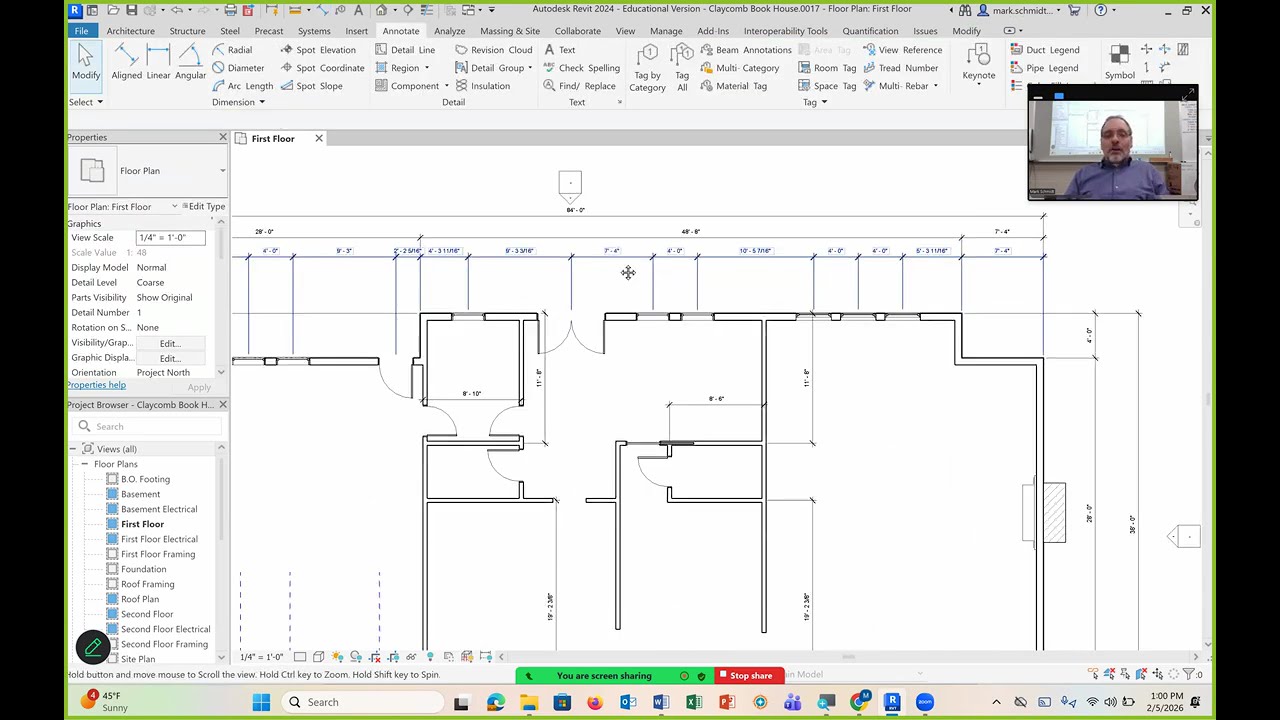Close the Properties palette

pos(222,137)
